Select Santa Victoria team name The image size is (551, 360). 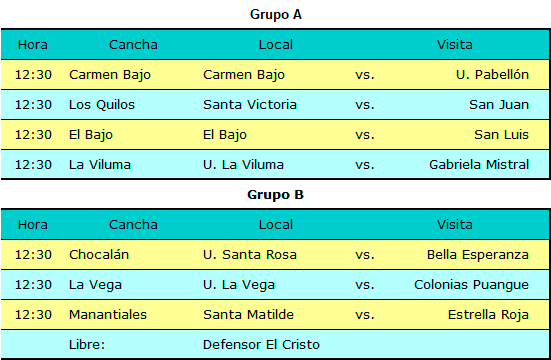(x=249, y=105)
